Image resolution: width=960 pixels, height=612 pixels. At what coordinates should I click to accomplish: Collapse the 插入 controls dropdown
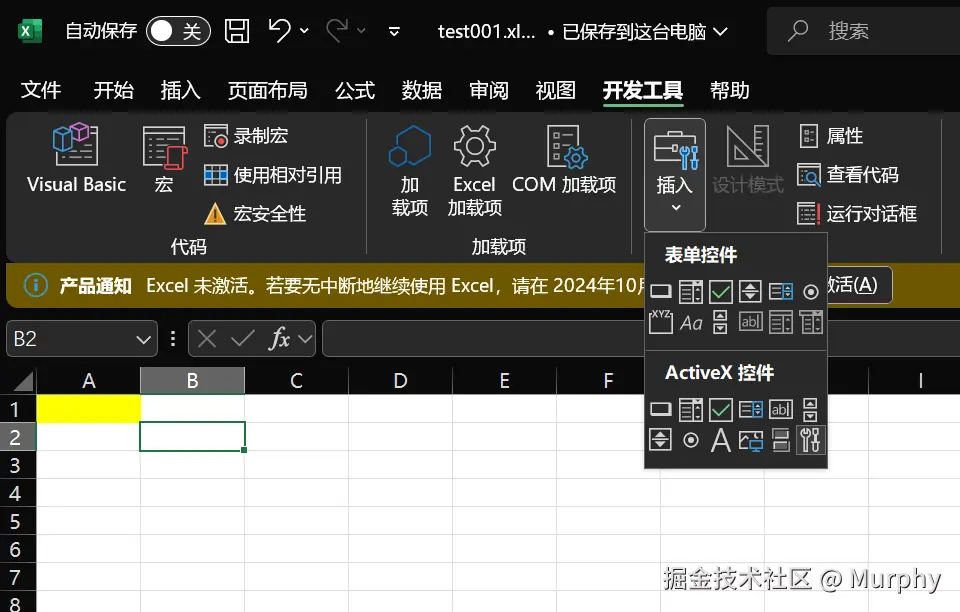point(675,174)
